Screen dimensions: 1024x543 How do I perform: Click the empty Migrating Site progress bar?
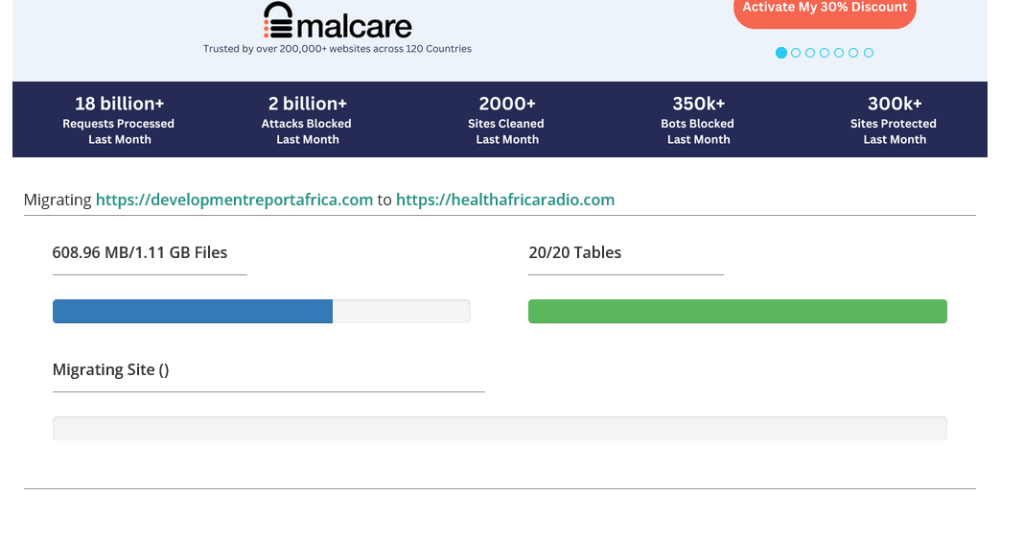(x=499, y=428)
